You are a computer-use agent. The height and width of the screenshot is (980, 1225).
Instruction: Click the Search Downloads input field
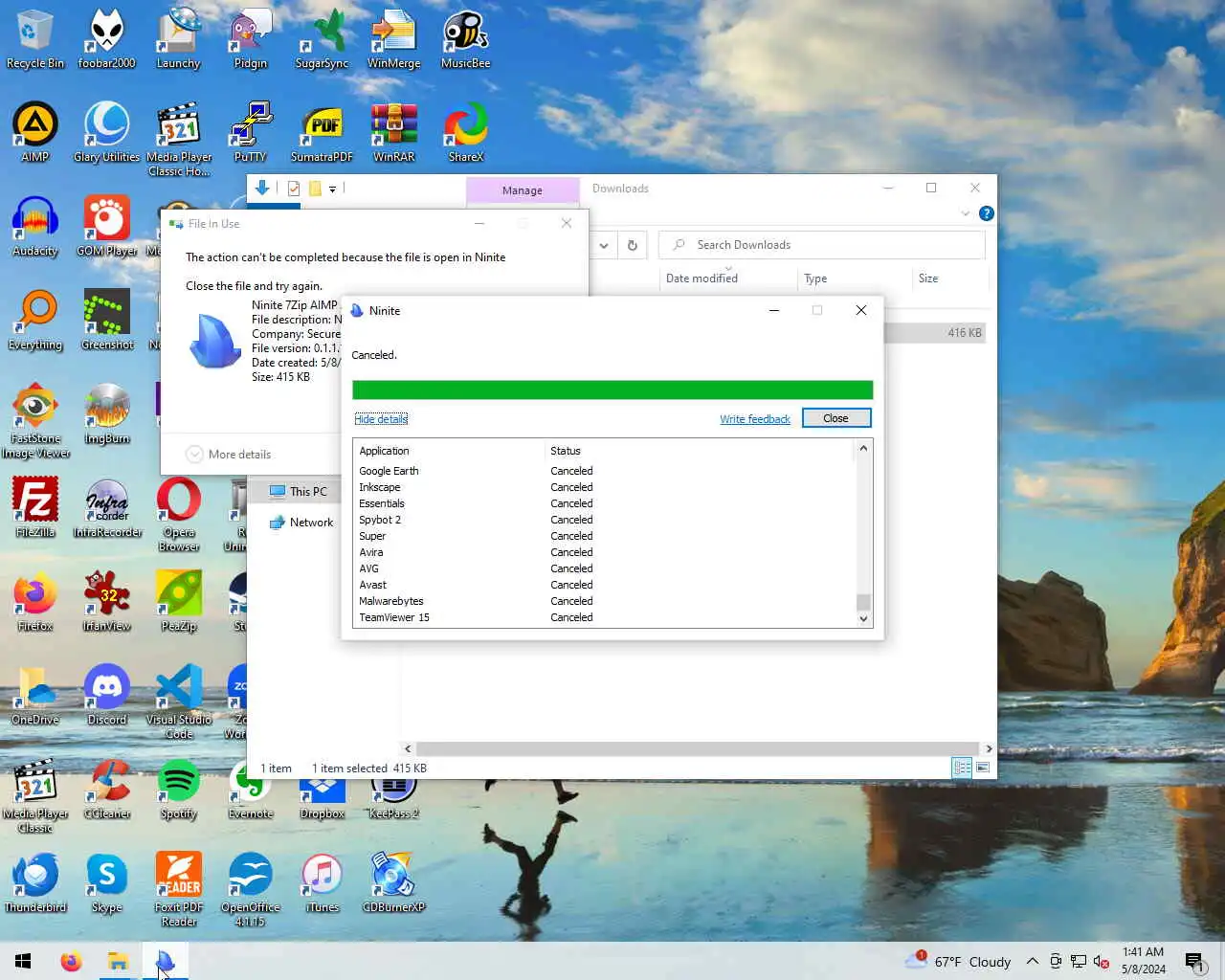point(822,245)
